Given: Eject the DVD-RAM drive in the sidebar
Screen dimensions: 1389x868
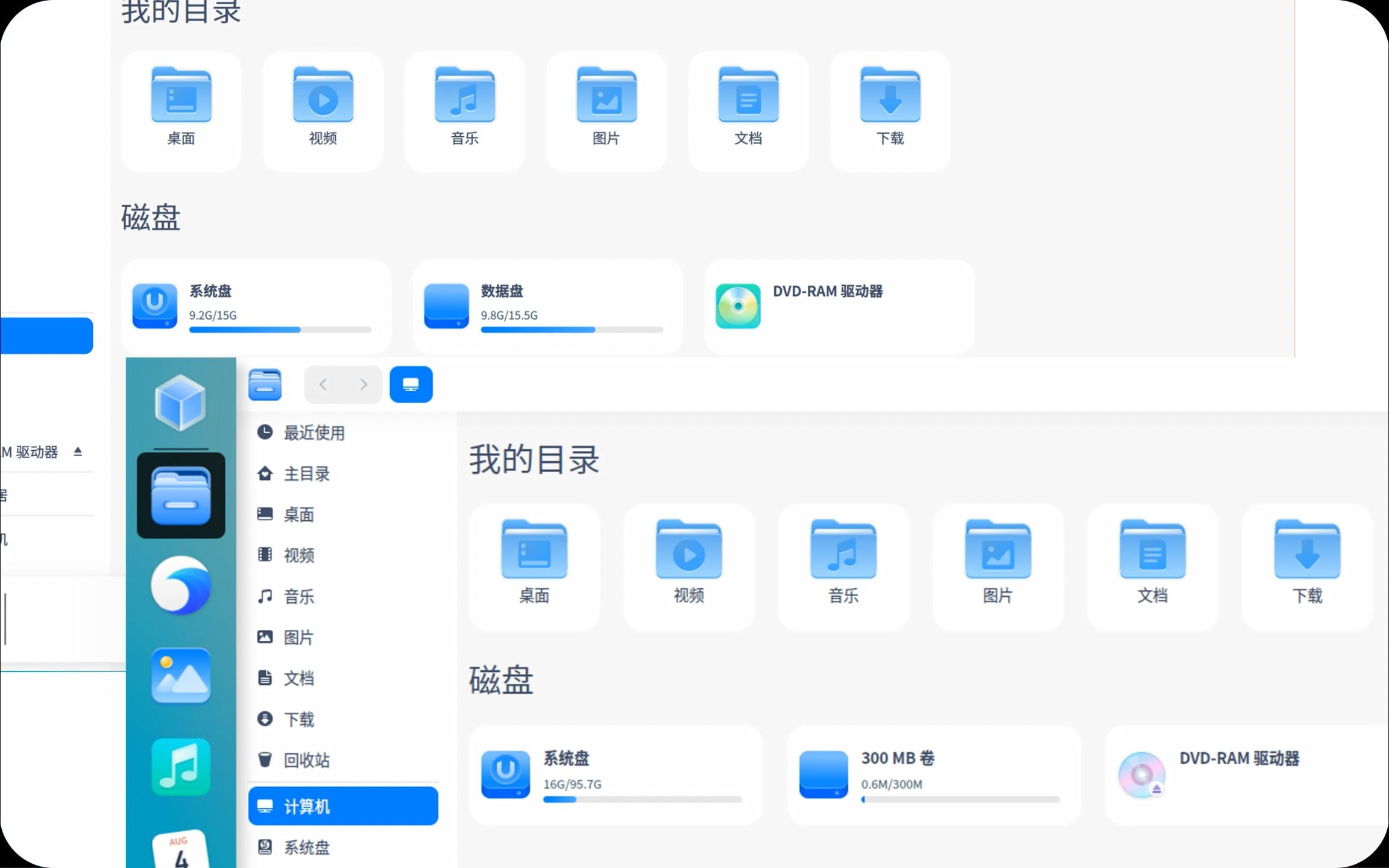Looking at the screenshot, I should [78, 451].
